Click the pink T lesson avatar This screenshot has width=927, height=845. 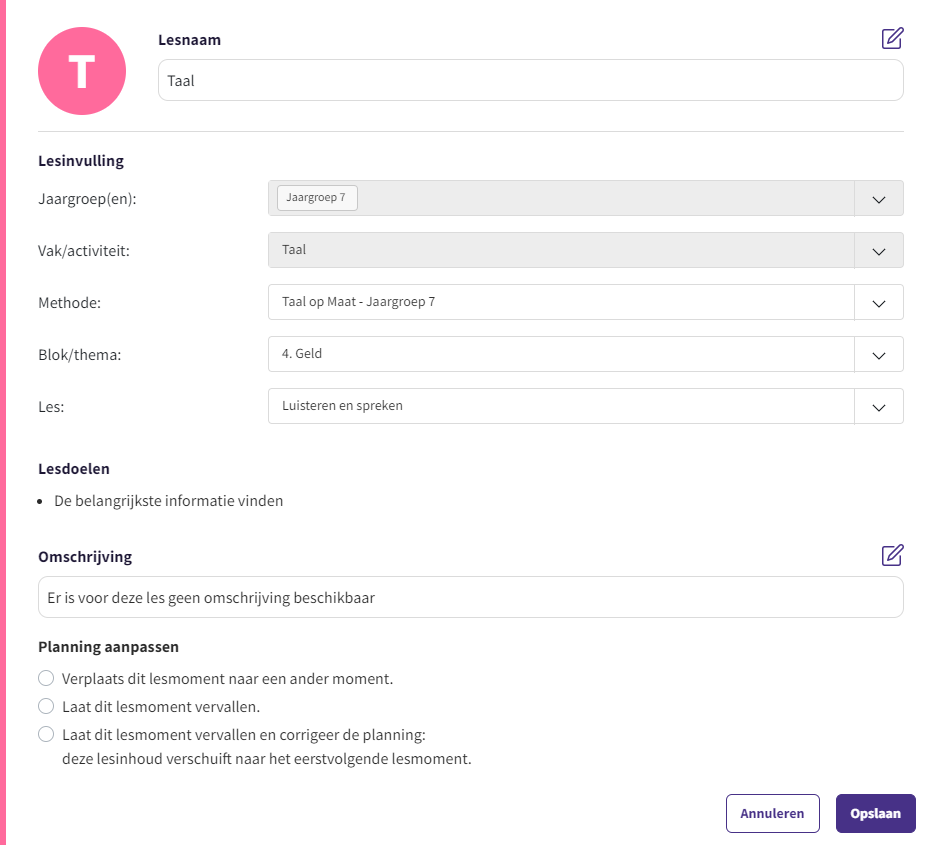click(82, 71)
